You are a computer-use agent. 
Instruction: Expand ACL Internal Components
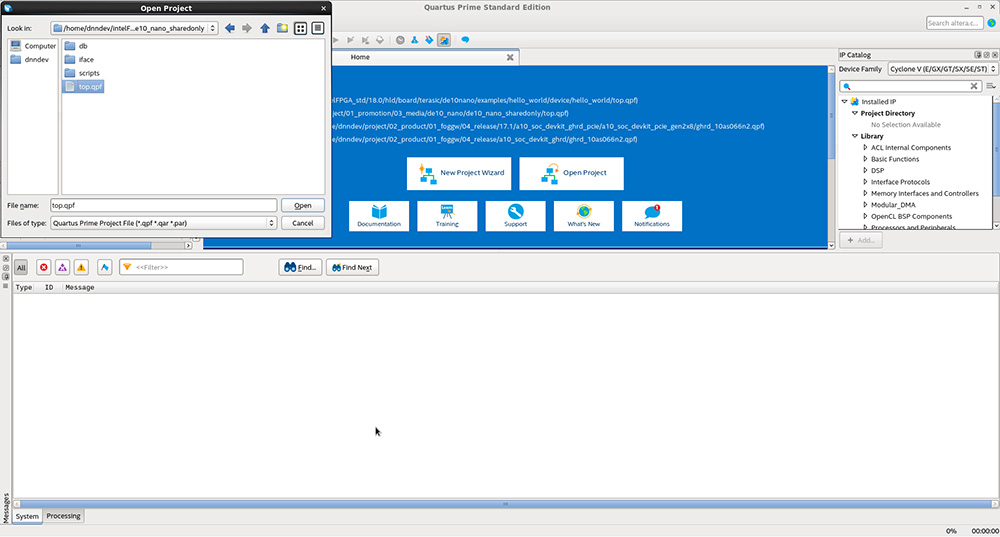(865, 147)
